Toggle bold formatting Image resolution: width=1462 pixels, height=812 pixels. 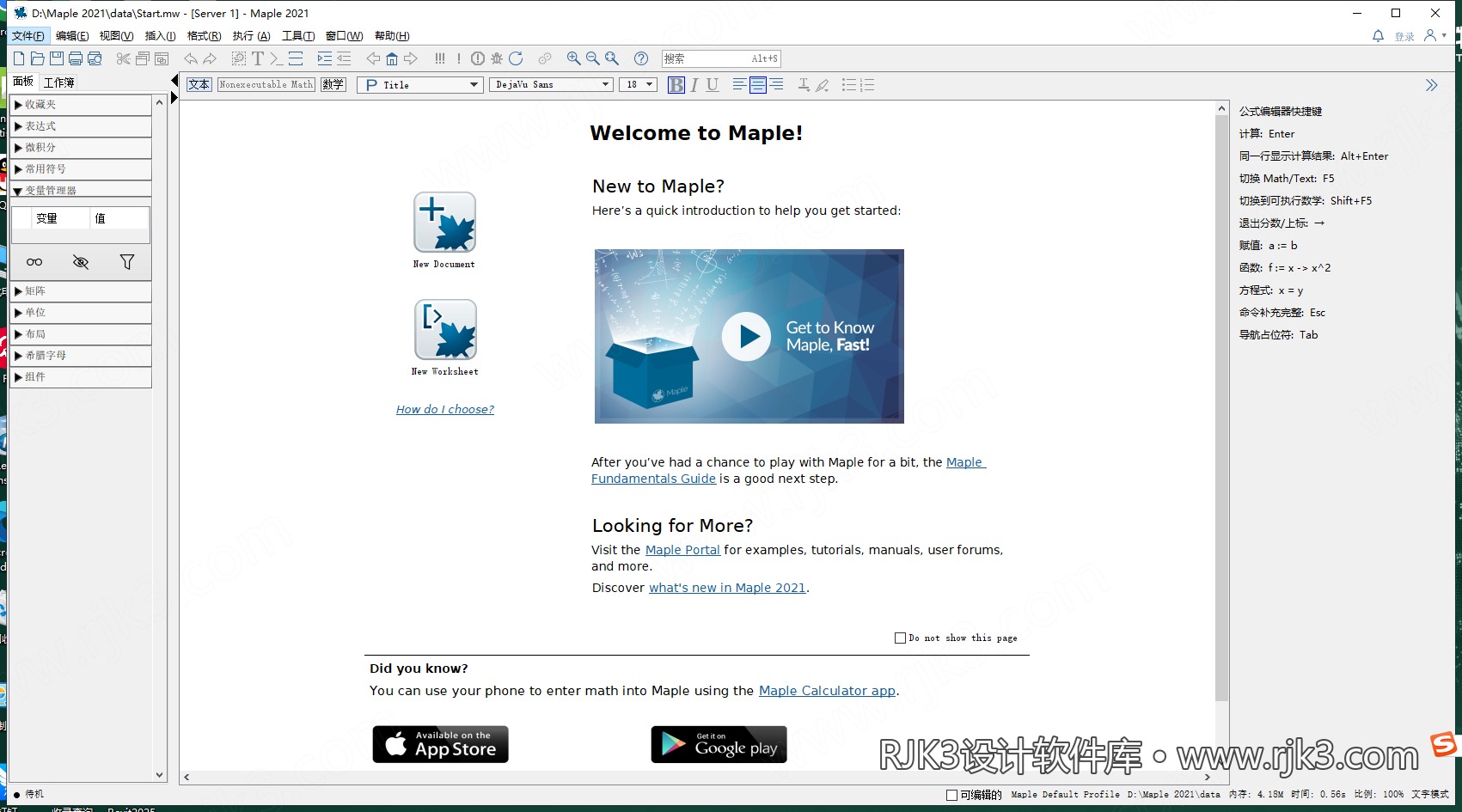pyautogui.click(x=676, y=84)
